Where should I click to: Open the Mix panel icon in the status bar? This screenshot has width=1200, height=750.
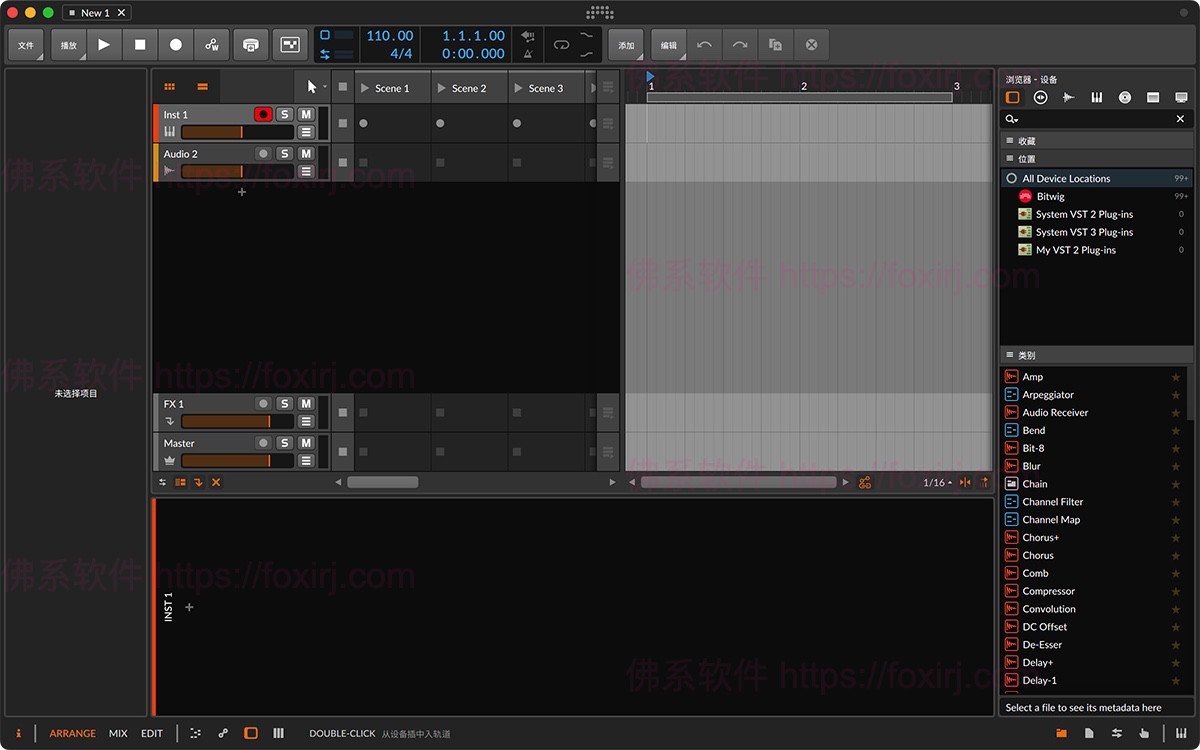pyautogui.click(x=117, y=733)
